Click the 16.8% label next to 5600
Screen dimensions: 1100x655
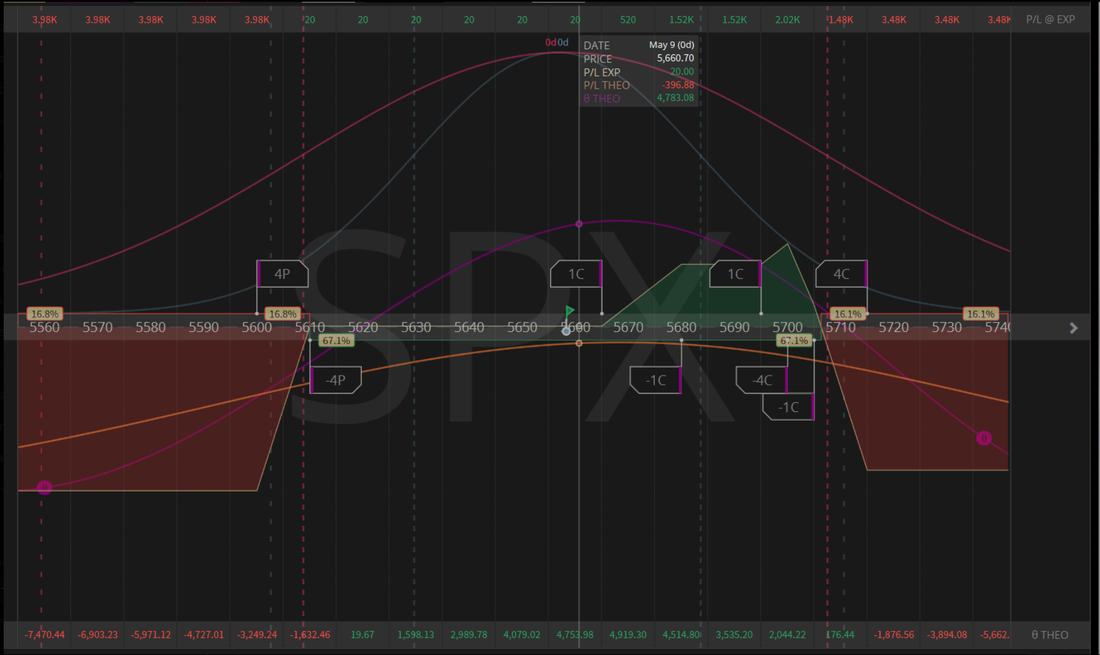point(283,314)
